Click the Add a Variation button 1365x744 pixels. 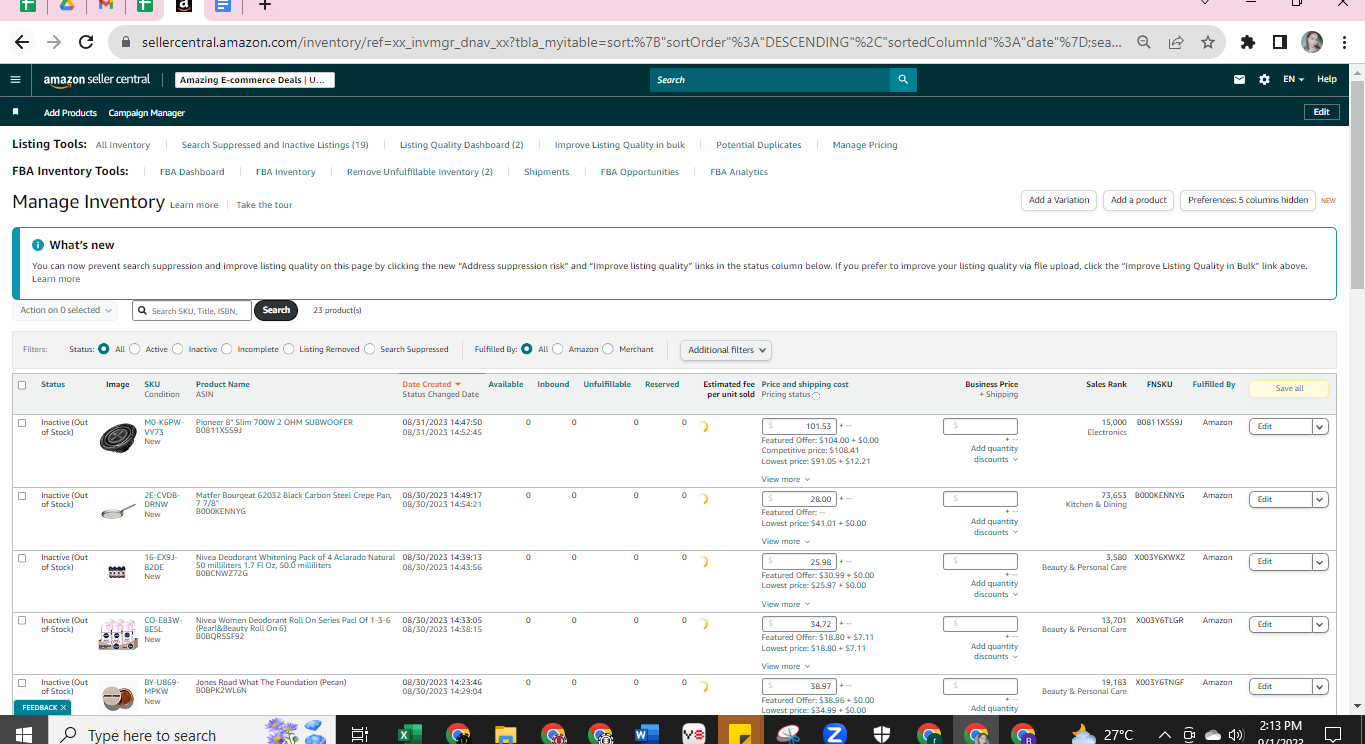click(x=1059, y=200)
